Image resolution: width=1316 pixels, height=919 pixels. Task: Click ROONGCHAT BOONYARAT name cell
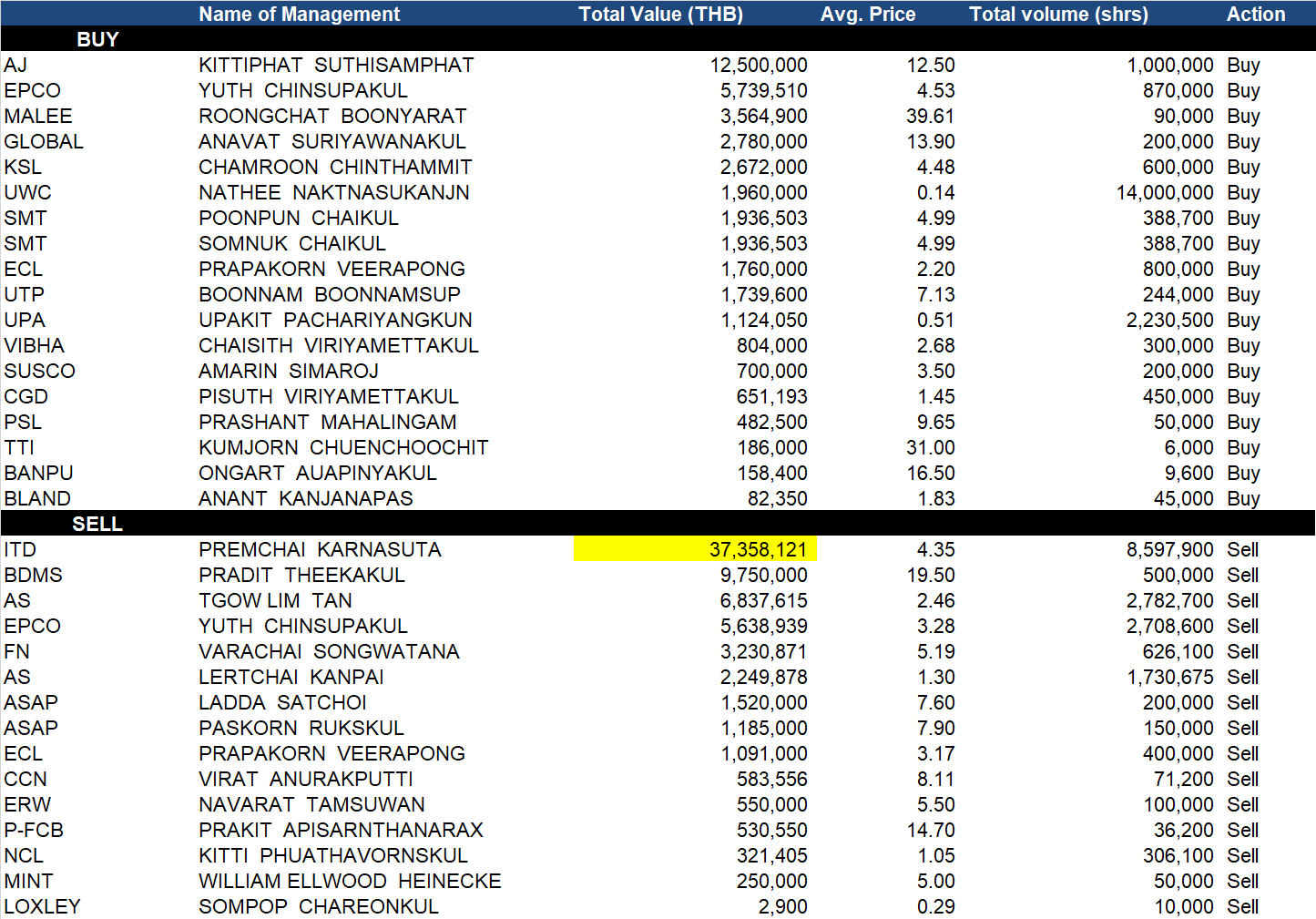tap(332, 116)
